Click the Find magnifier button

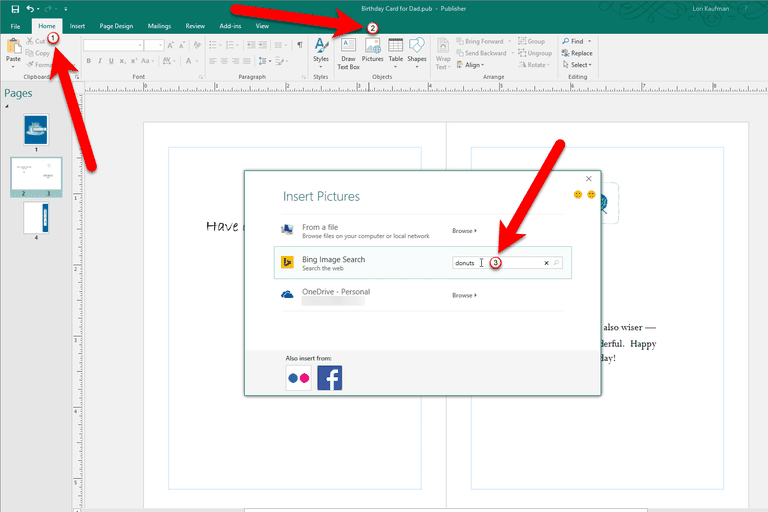pos(576,41)
